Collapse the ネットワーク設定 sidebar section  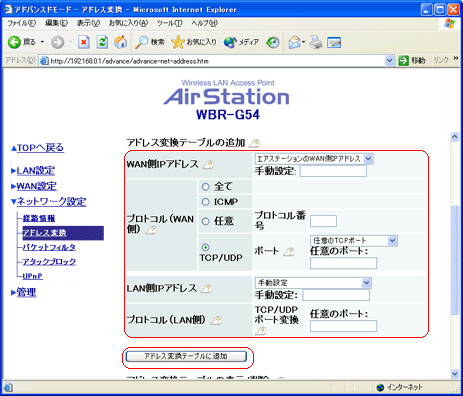click(49, 202)
